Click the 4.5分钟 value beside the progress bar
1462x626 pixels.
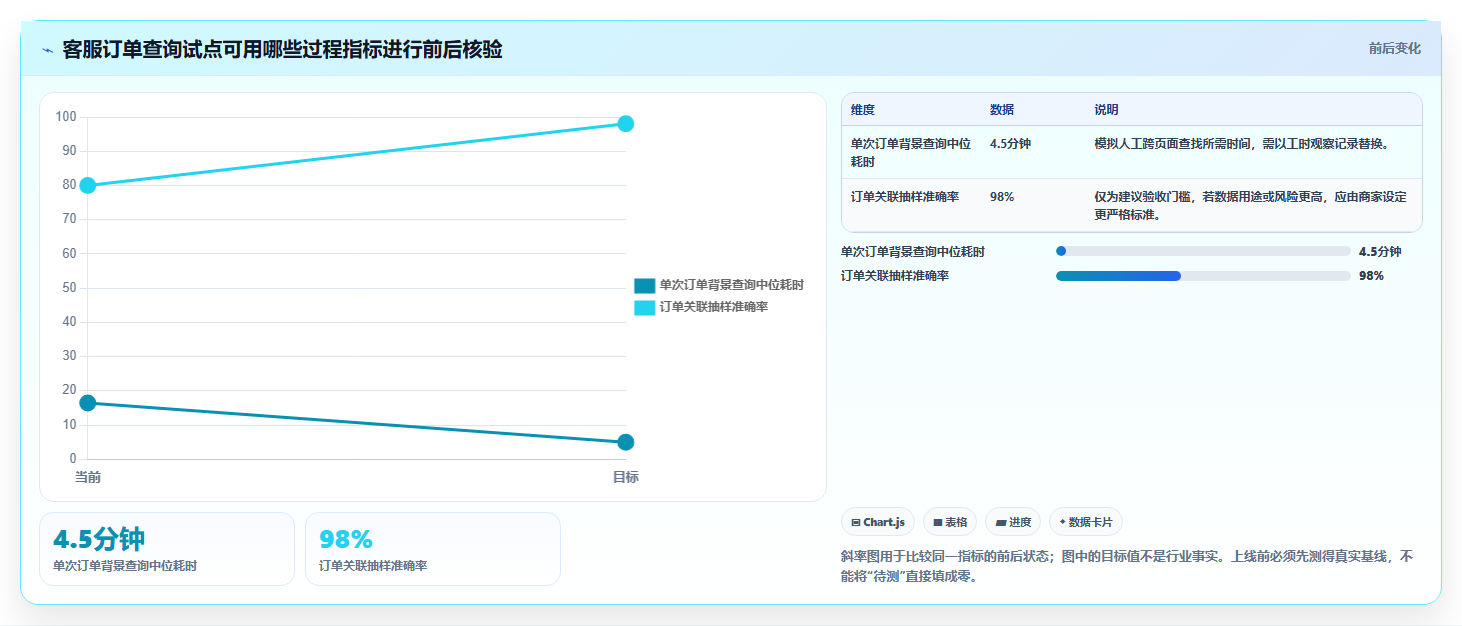coord(1380,252)
